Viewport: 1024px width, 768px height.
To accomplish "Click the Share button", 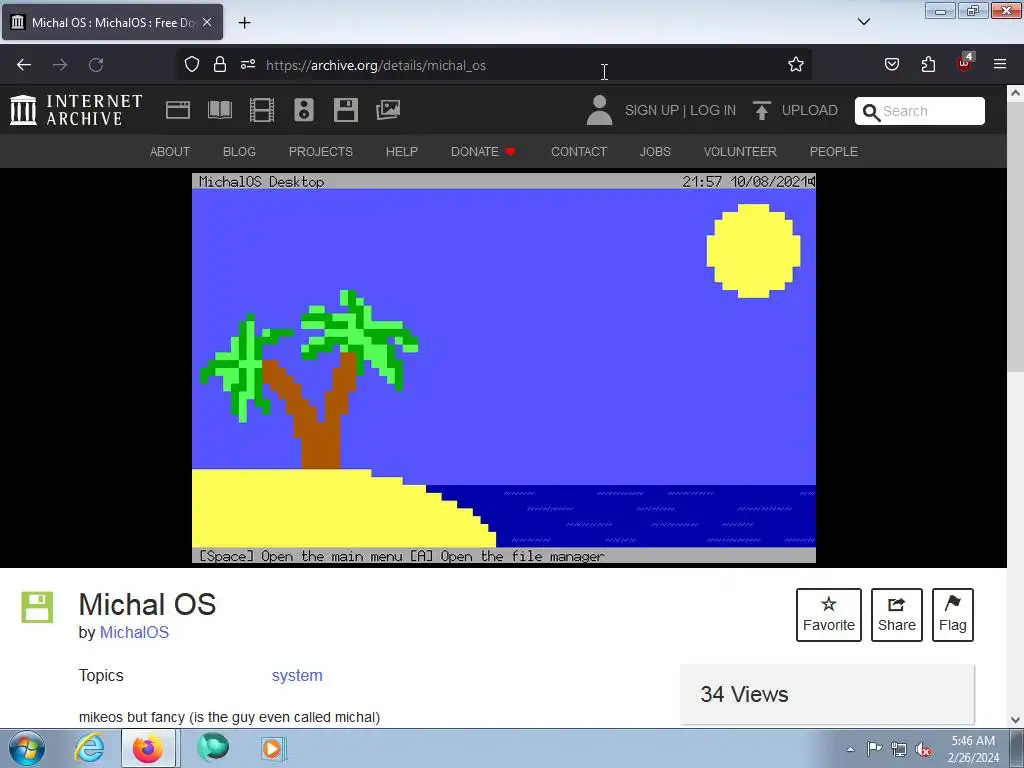I will coord(897,615).
